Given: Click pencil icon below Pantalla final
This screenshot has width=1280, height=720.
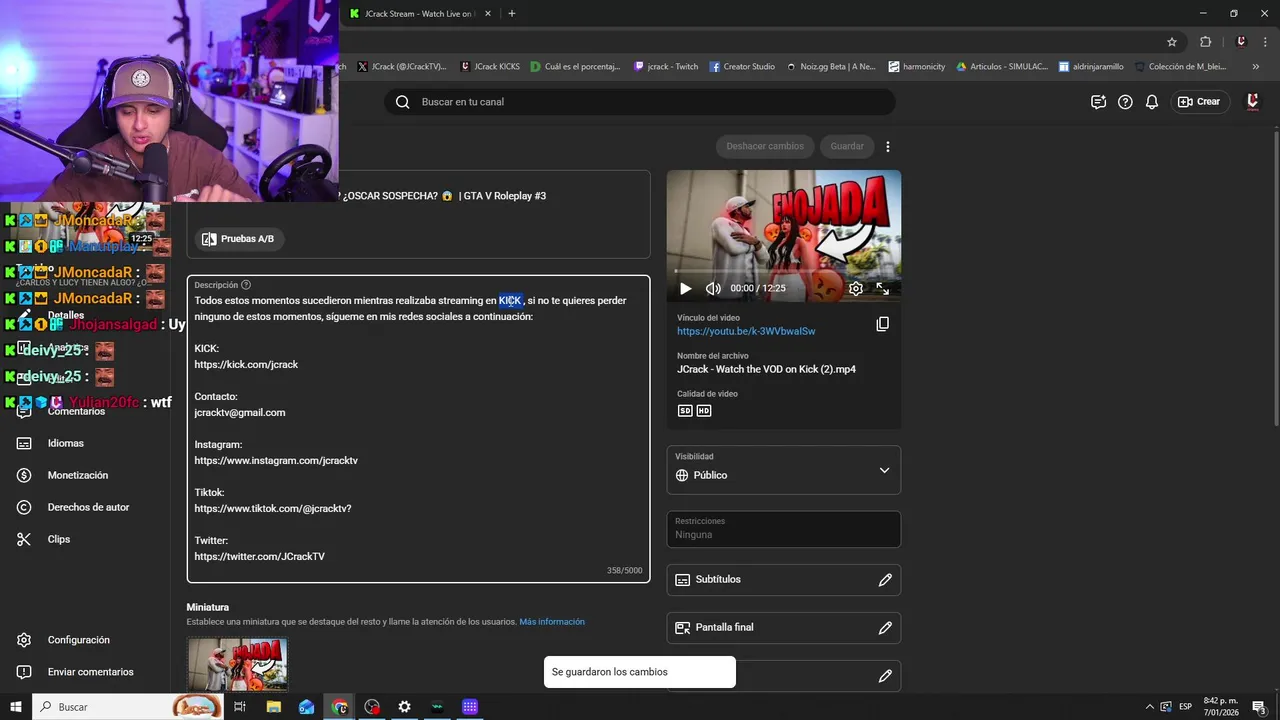Looking at the screenshot, I should click(x=885, y=676).
